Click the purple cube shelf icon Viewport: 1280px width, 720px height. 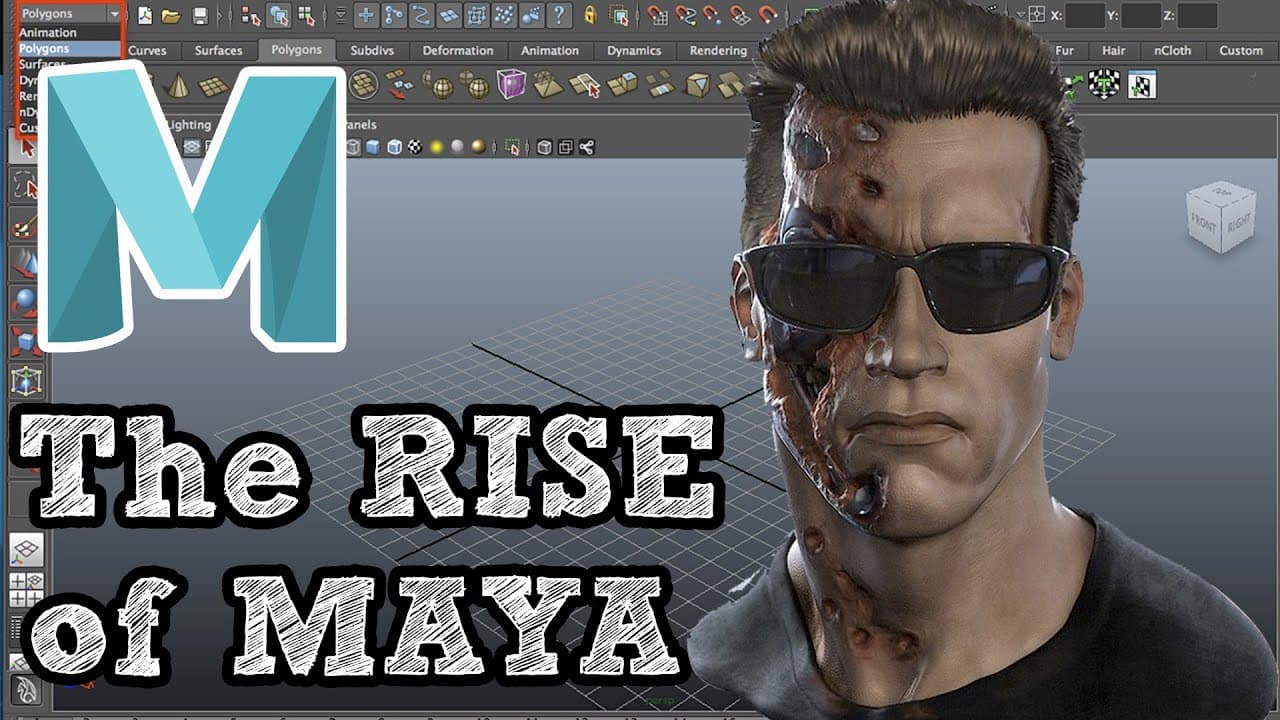[x=511, y=84]
